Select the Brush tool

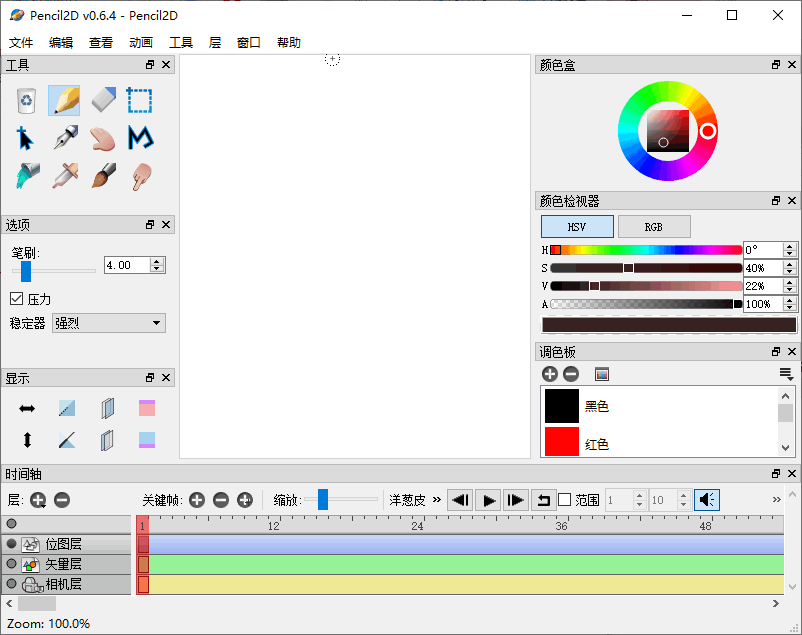(104, 176)
